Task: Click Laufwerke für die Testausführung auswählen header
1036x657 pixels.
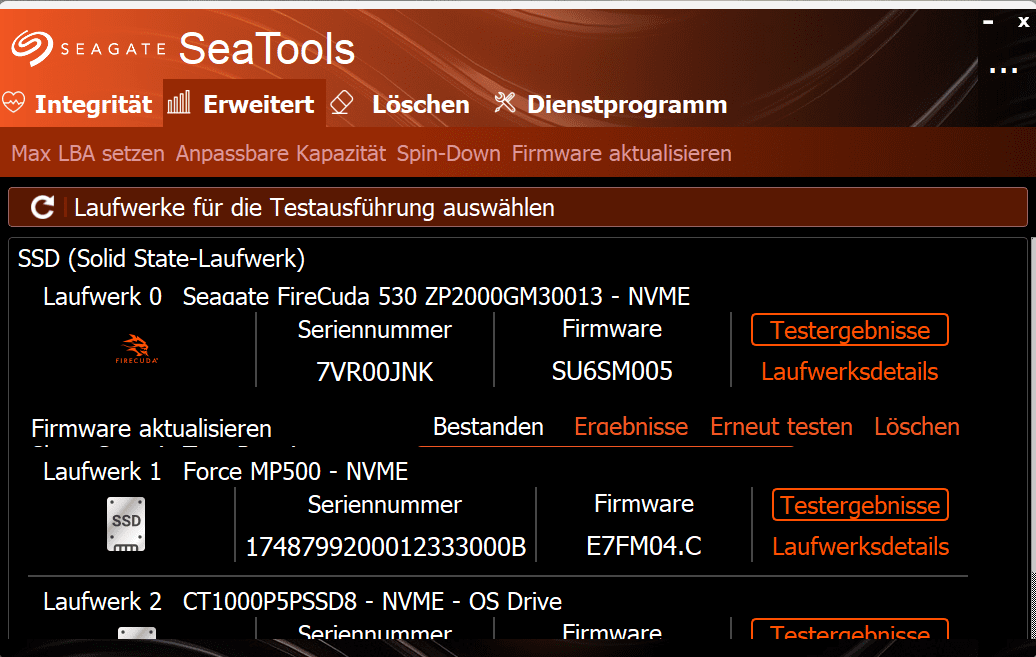Action: coord(314,208)
